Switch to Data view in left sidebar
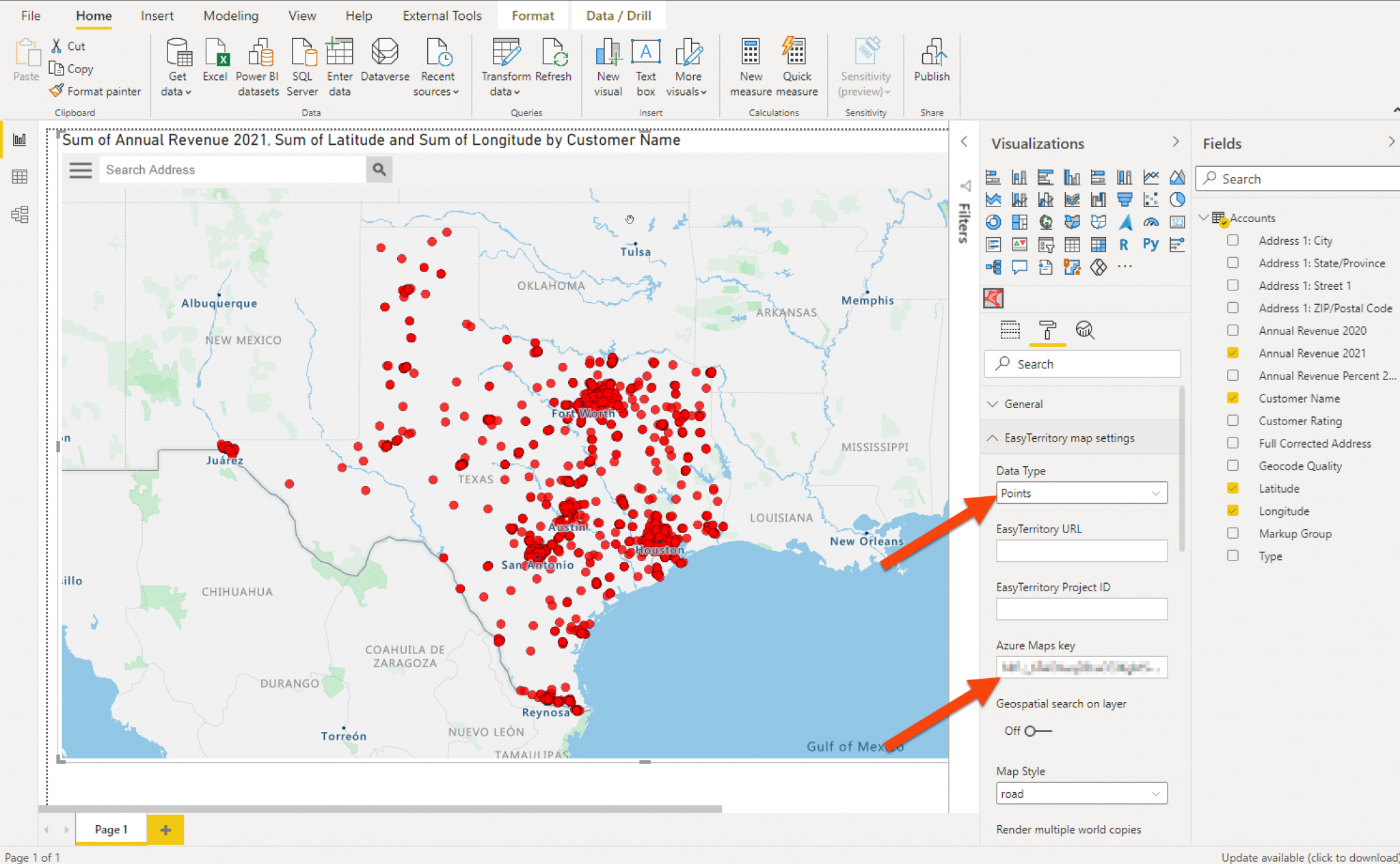The width and height of the screenshot is (1400, 864). point(19,176)
